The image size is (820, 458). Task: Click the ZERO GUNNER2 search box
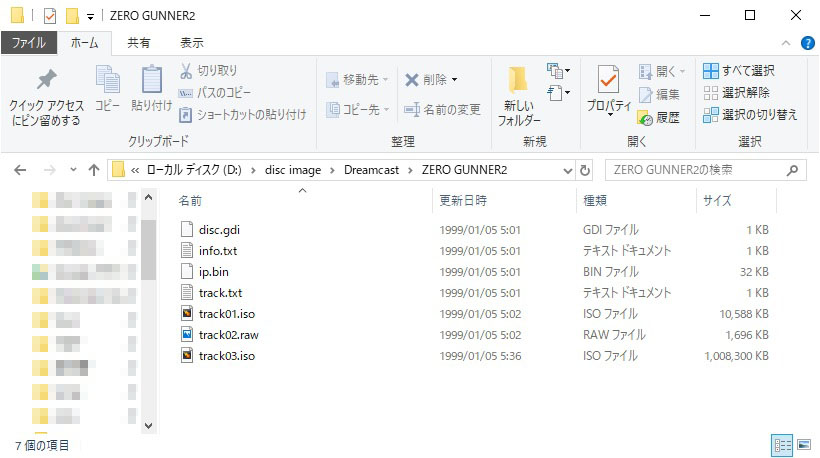point(705,170)
